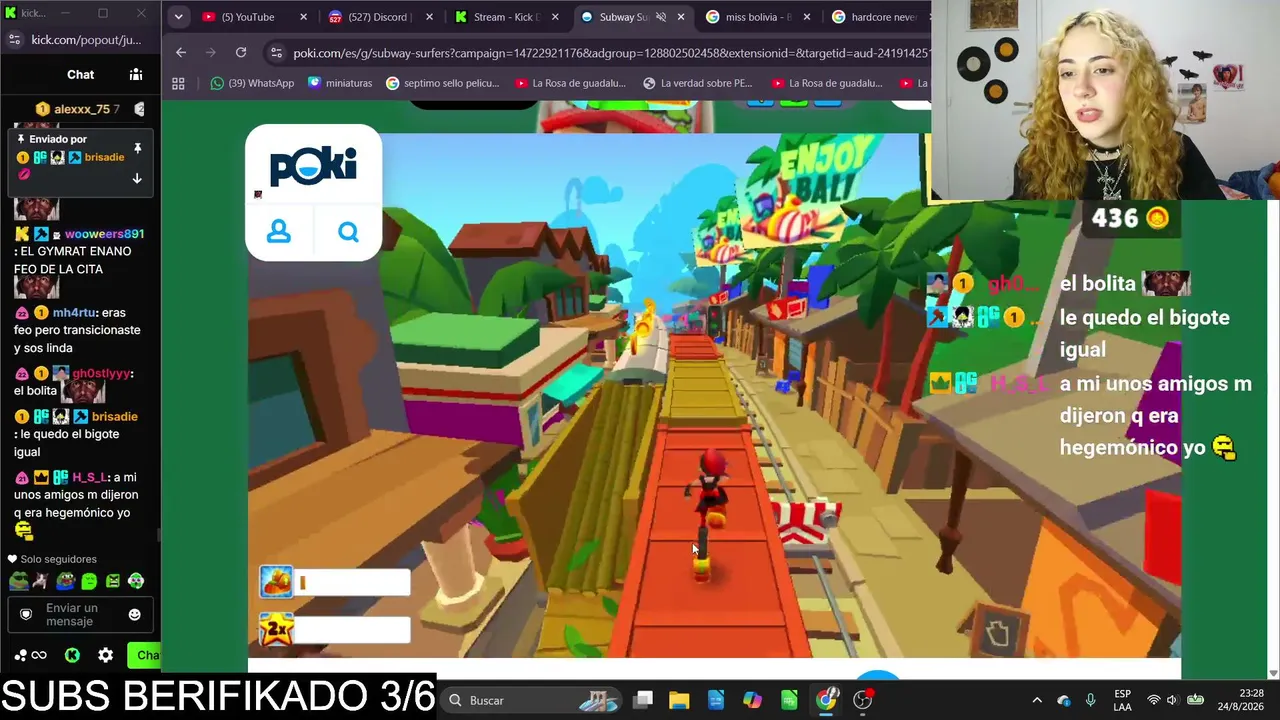Click the Poki logo

313,166
